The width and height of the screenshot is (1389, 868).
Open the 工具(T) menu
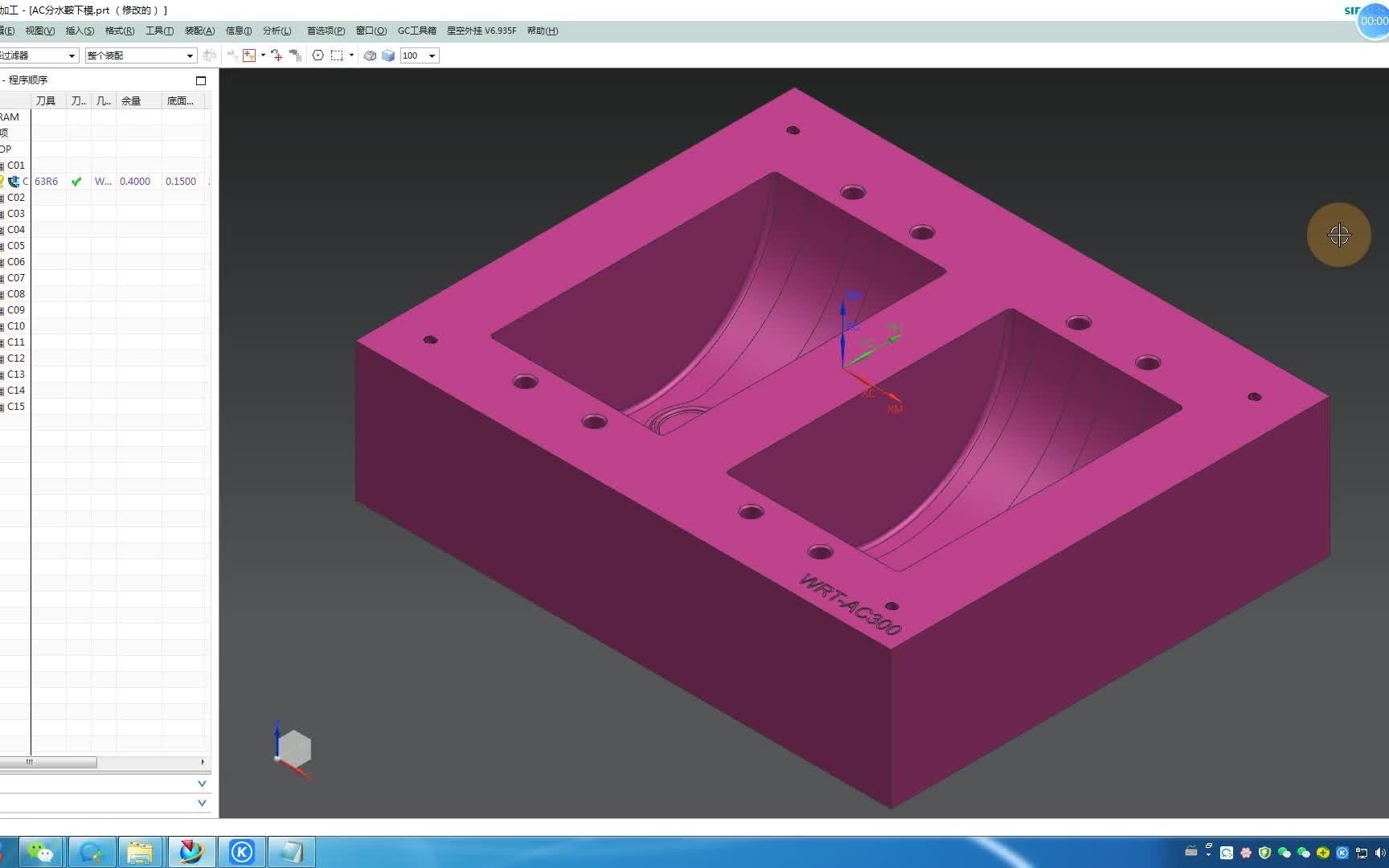click(159, 31)
